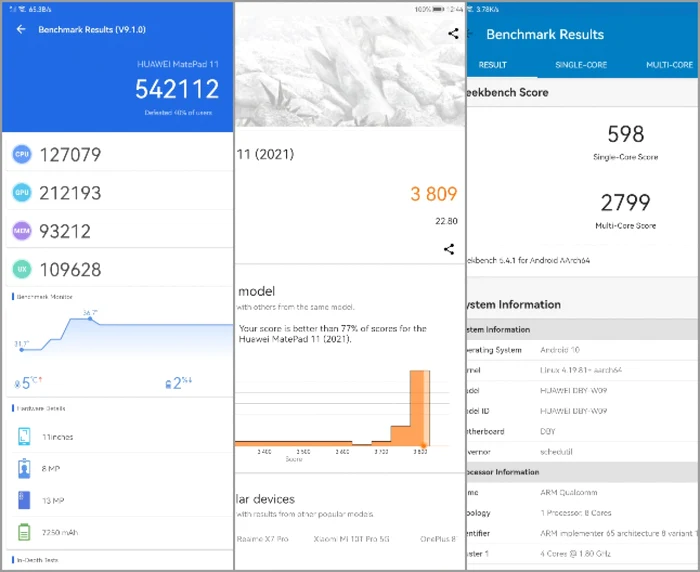Tap the GPU score icon
This screenshot has height=572, width=700.
click(x=21, y=192)
